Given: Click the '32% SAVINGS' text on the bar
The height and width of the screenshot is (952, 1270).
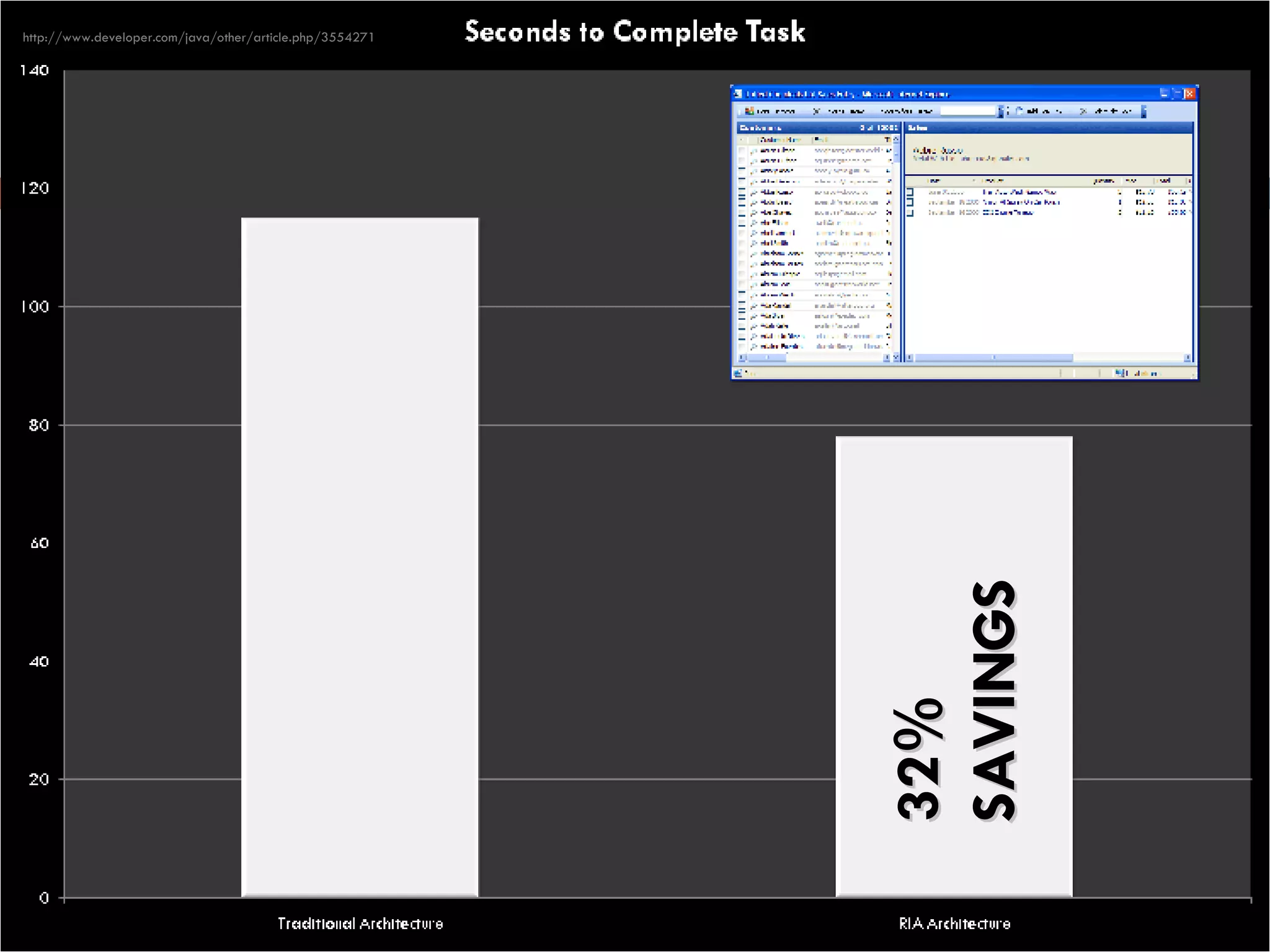Looking at the screenshot, I should point(956,701).
